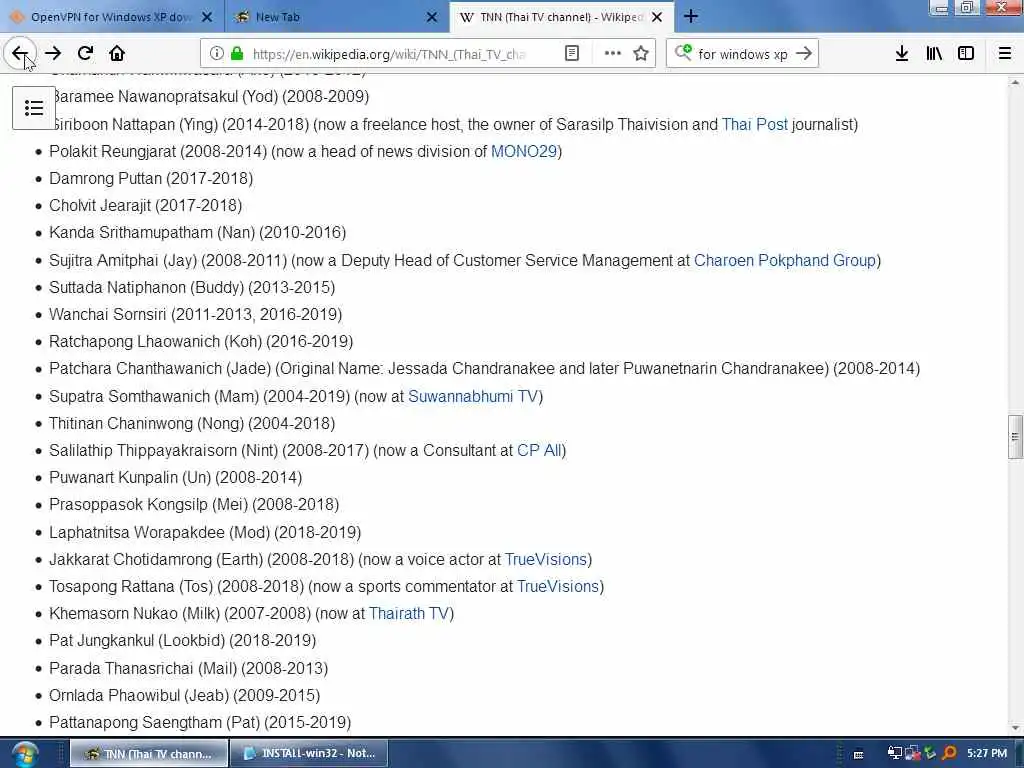Click 'Suttada Natiphanon (Buddy)' entry
The image size is (1024, 768).
pyautogui.click(x=192, y=287)
